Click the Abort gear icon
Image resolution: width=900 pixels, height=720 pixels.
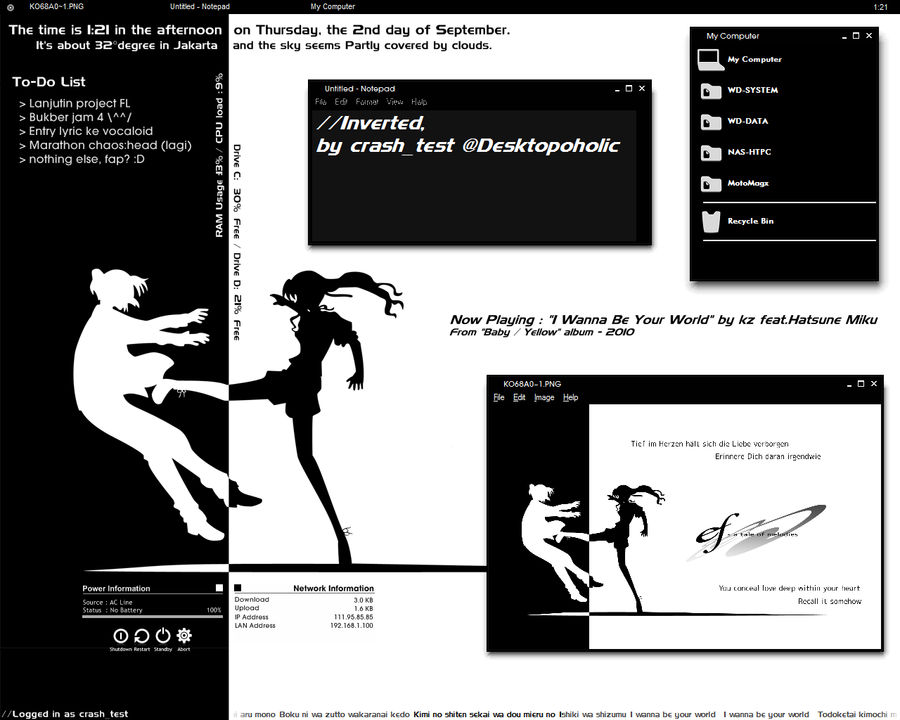(x=184, y=635)
